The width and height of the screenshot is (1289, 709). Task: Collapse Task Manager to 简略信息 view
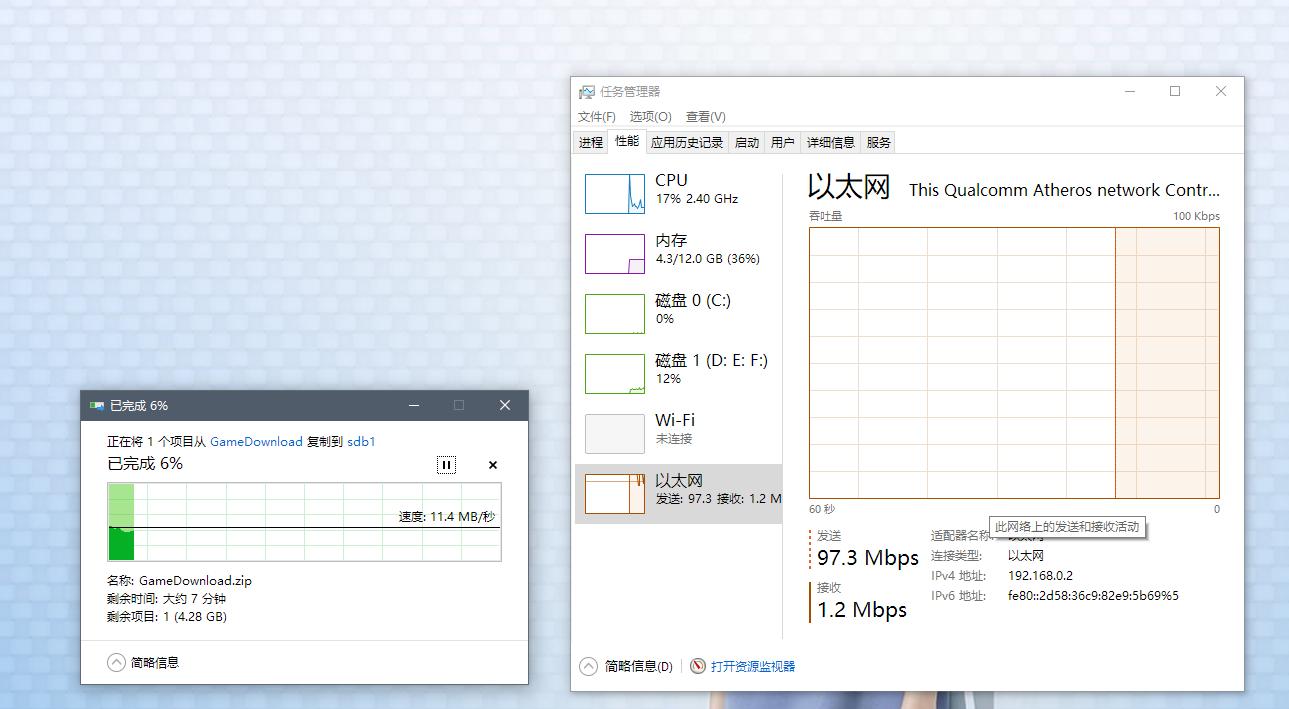(x=589, y=666)
